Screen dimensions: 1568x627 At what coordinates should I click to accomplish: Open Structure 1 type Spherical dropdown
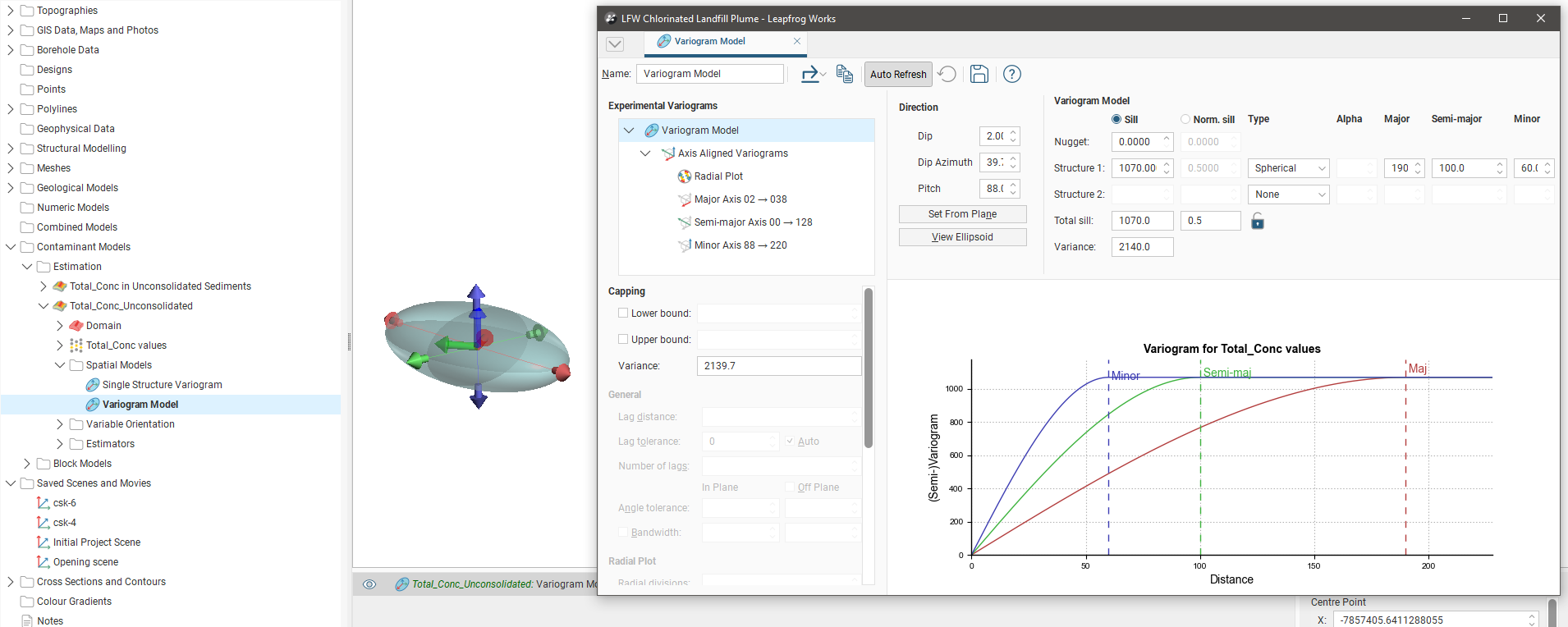1288,168
